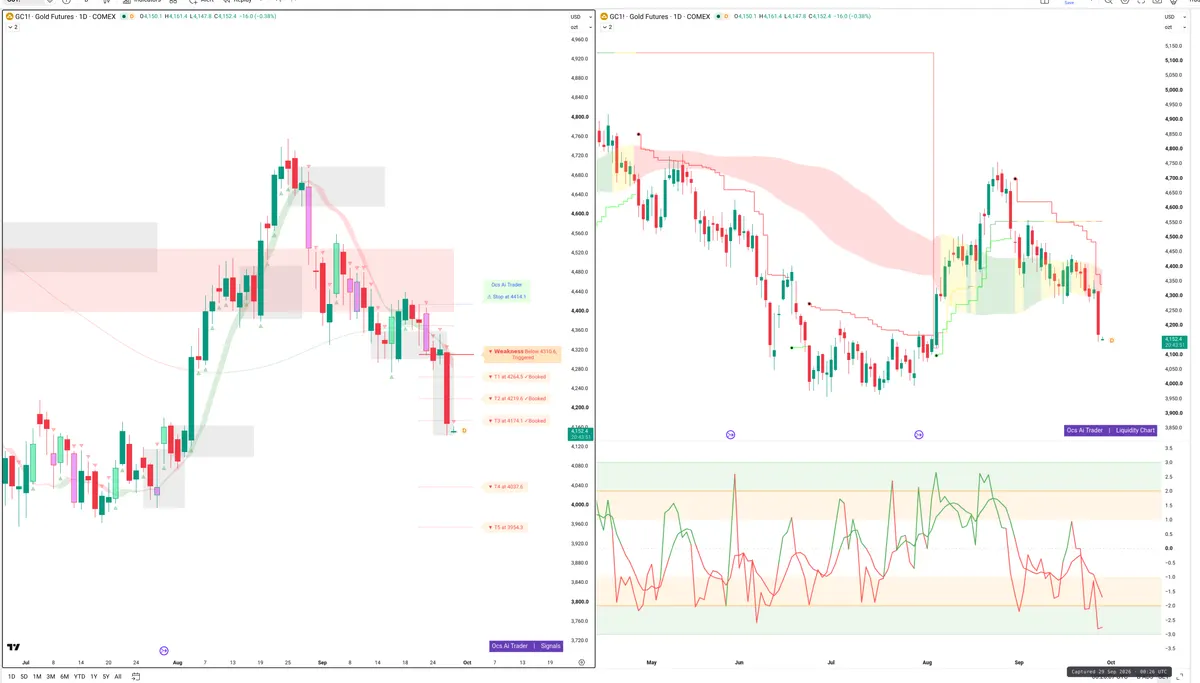The height and width of the screenshot is (683, 1200).
Task: Select the 5D range tab
Action: point(24,677)
